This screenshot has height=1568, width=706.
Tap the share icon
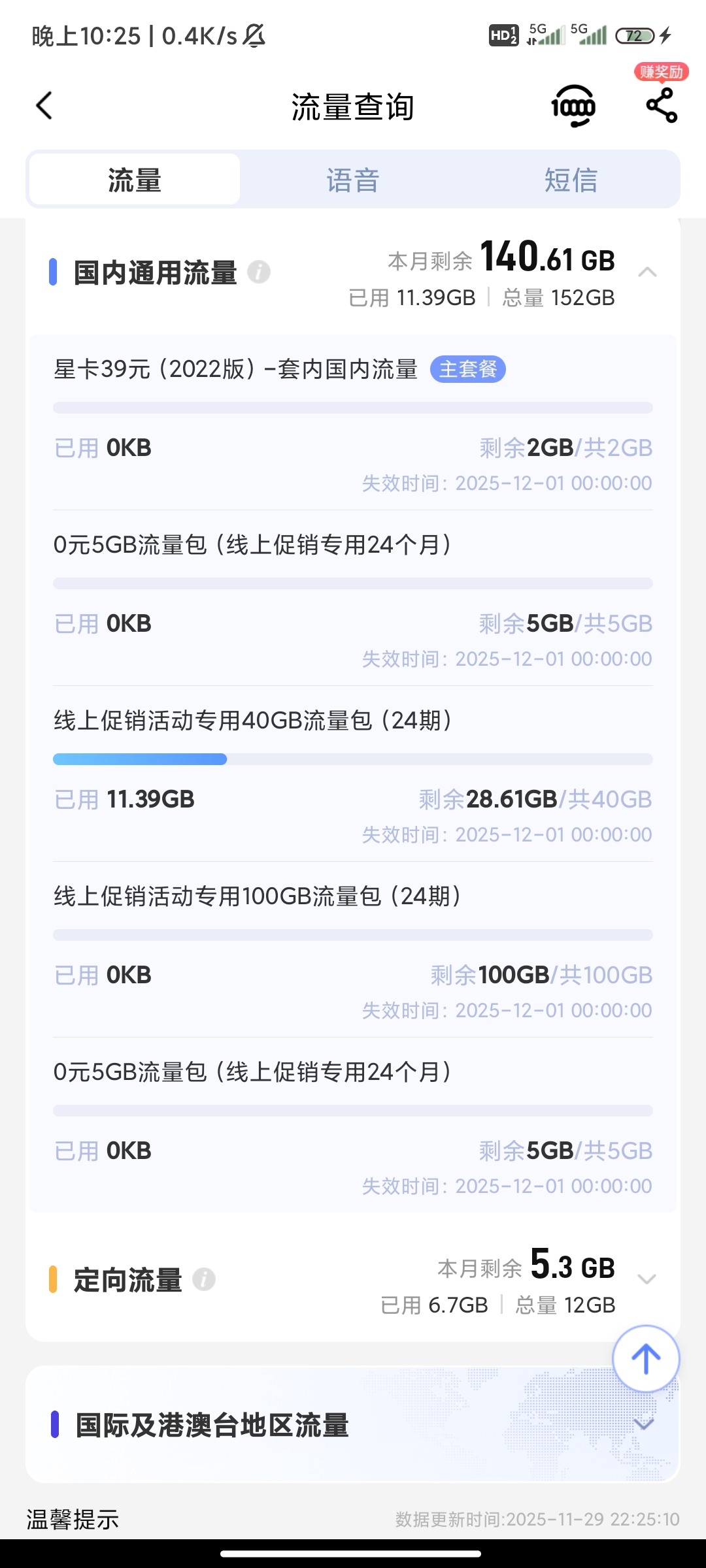pyautogui.click(x=662, y=106)
